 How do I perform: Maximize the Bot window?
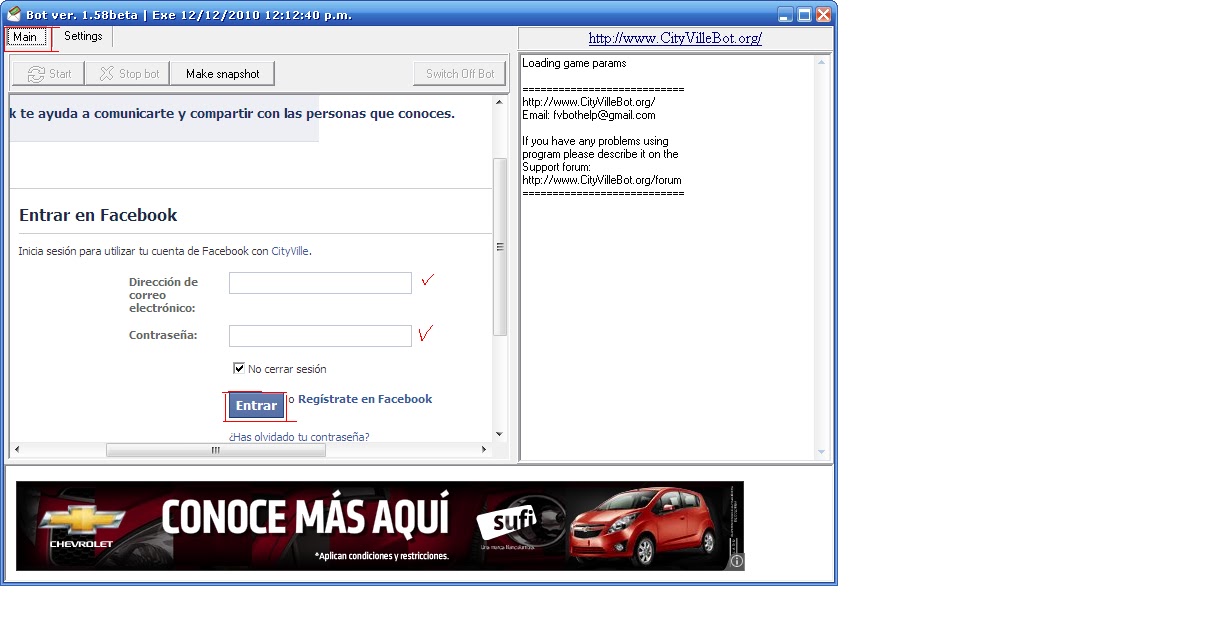click(804, 14)
